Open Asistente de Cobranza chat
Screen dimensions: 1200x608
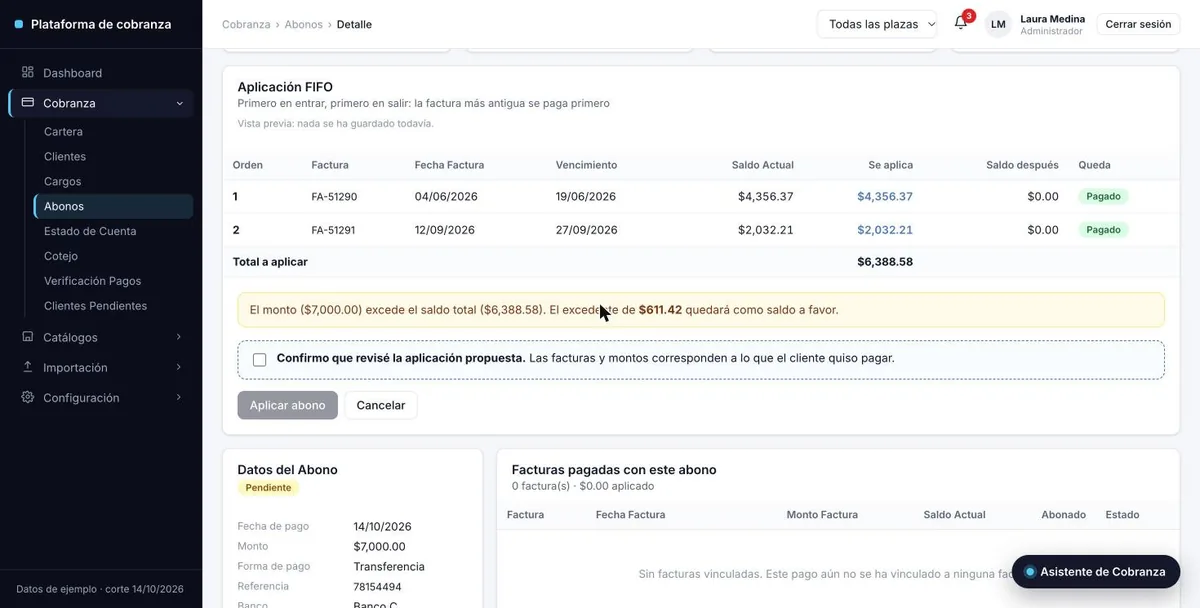click(1096, 572)
